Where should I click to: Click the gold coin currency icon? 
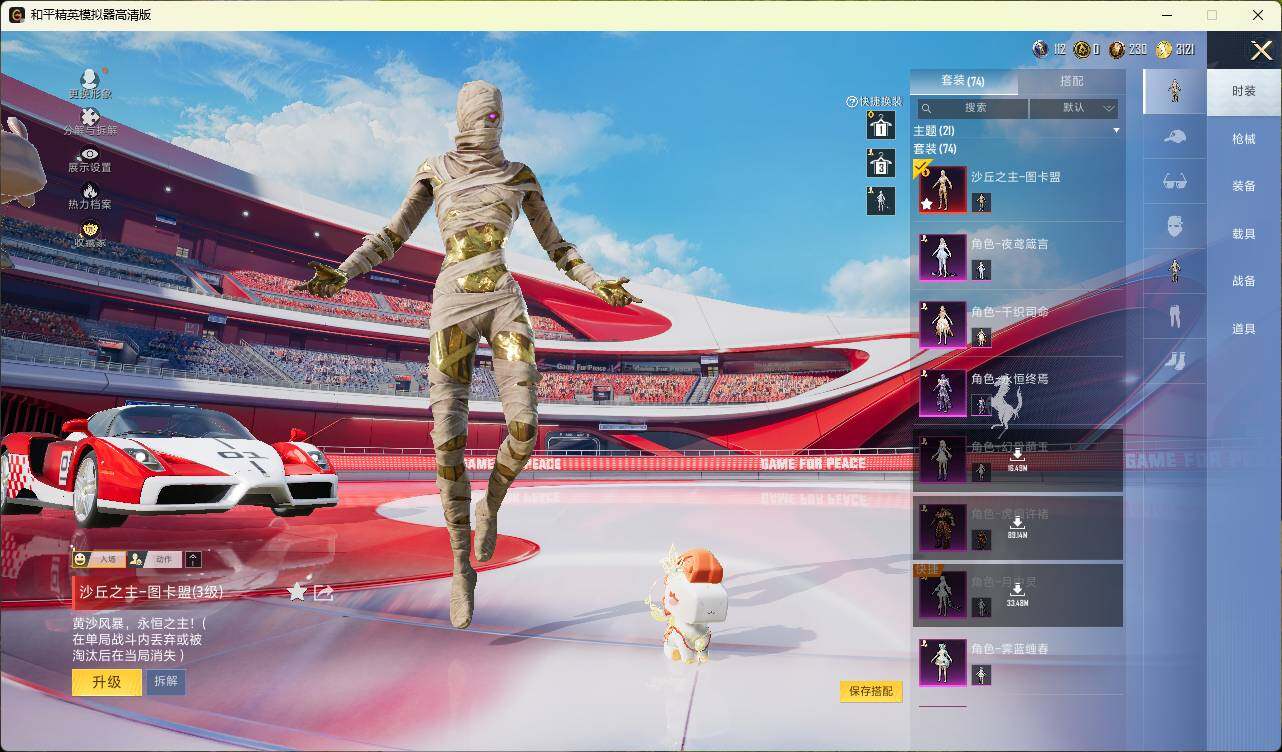1163,50
